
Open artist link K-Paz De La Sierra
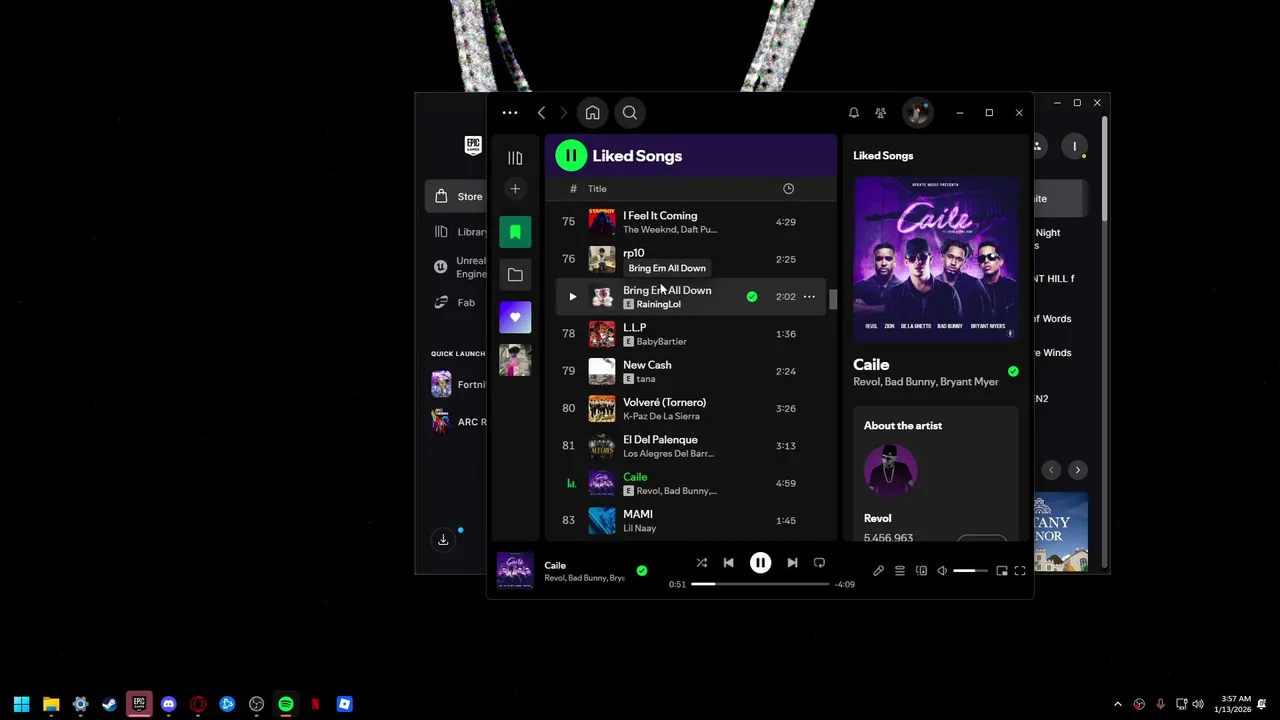(x=661, y=416)
